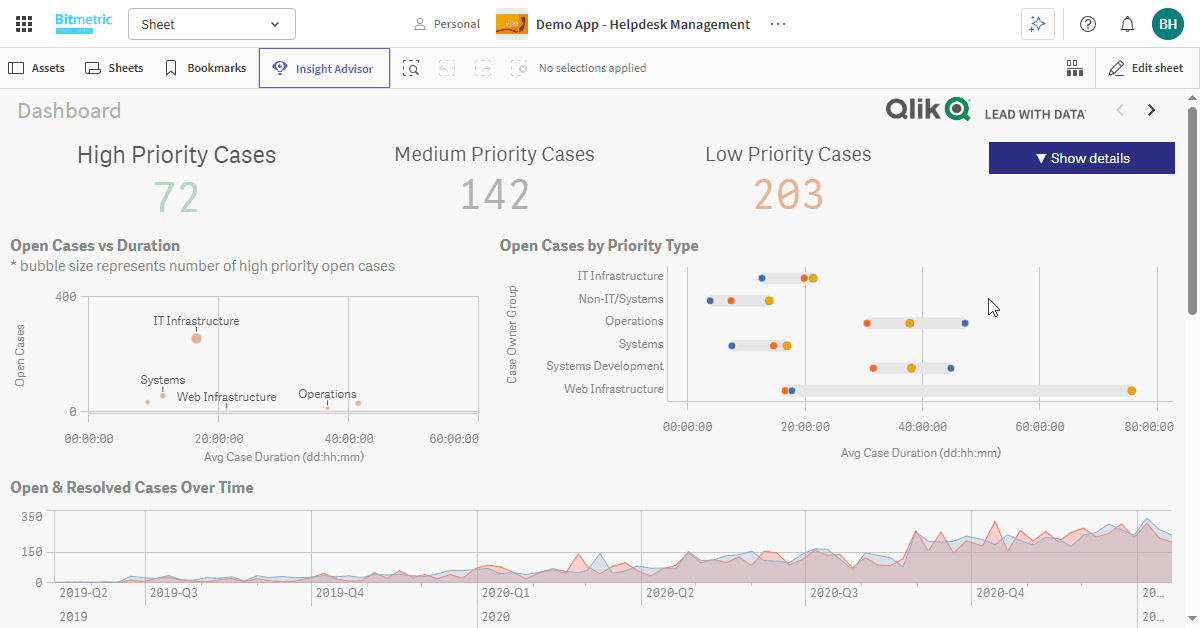Click Open & Resolved Cases Over Time title
The width and height of the screenshot is (1200, 628).
click(132, 488)
